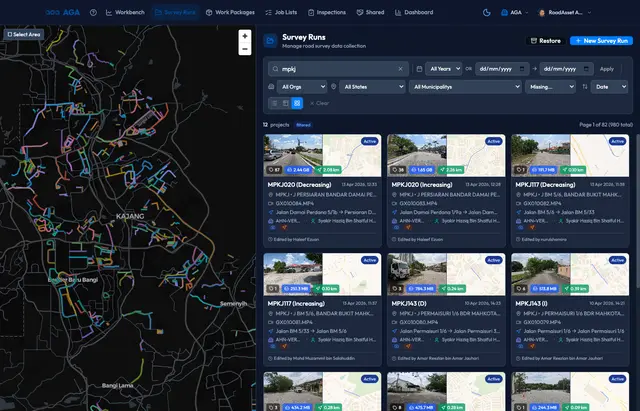
Task: Click the calendar icon beside All Years
Action: click(x=419, y=69)
